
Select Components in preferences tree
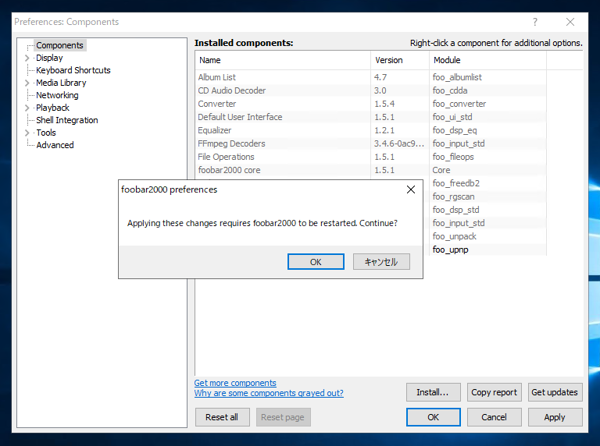tap(60, 45)
